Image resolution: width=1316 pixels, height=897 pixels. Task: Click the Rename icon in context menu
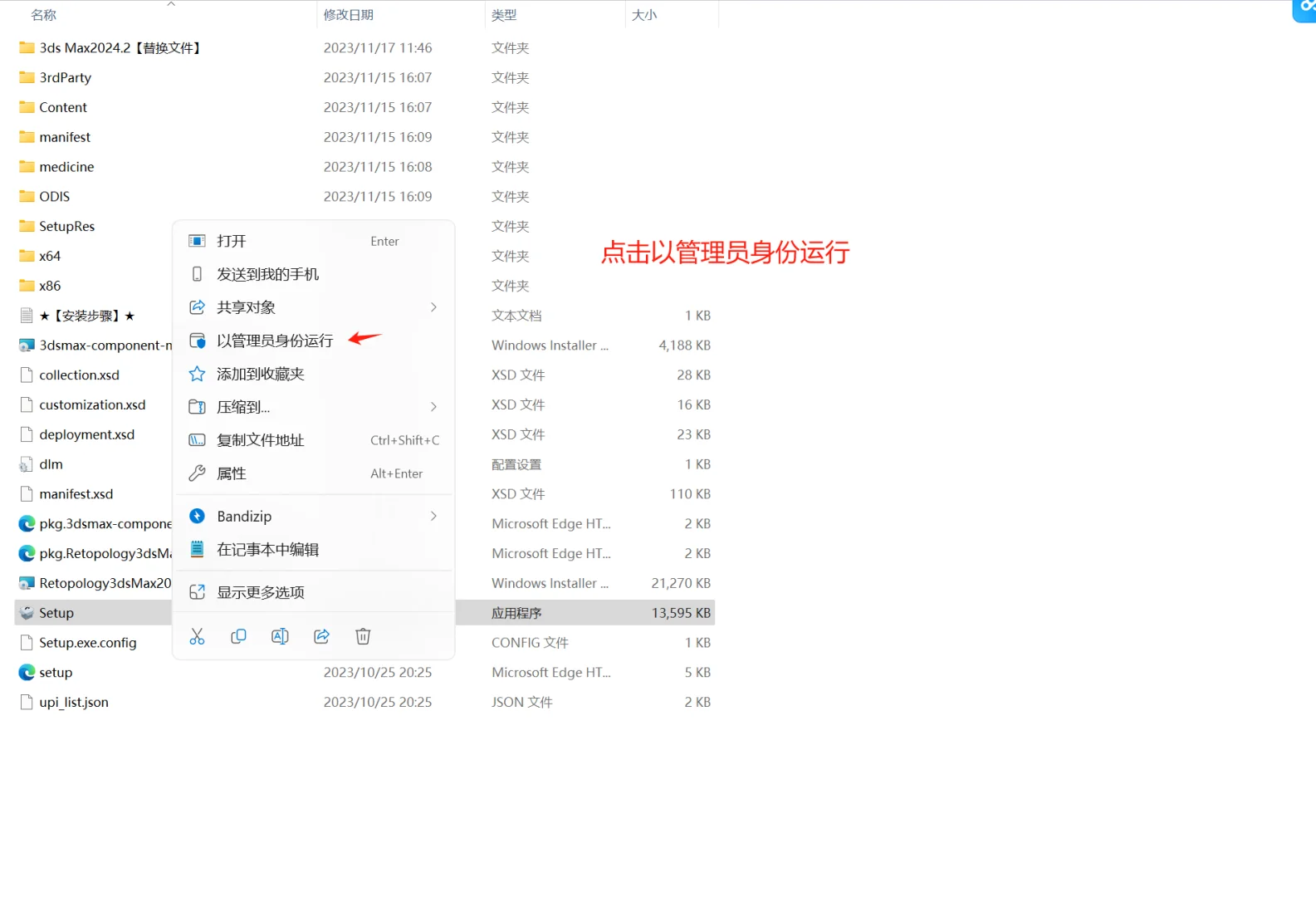pos(280,636)
